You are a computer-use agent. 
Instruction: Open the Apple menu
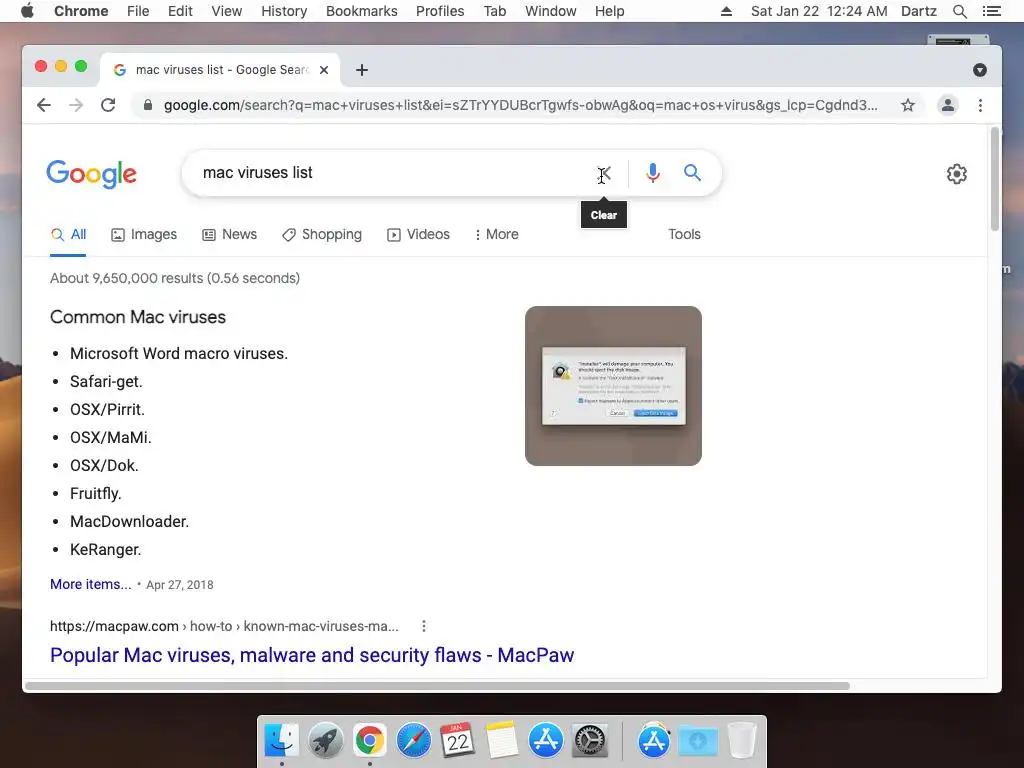[x=27, y=11]
